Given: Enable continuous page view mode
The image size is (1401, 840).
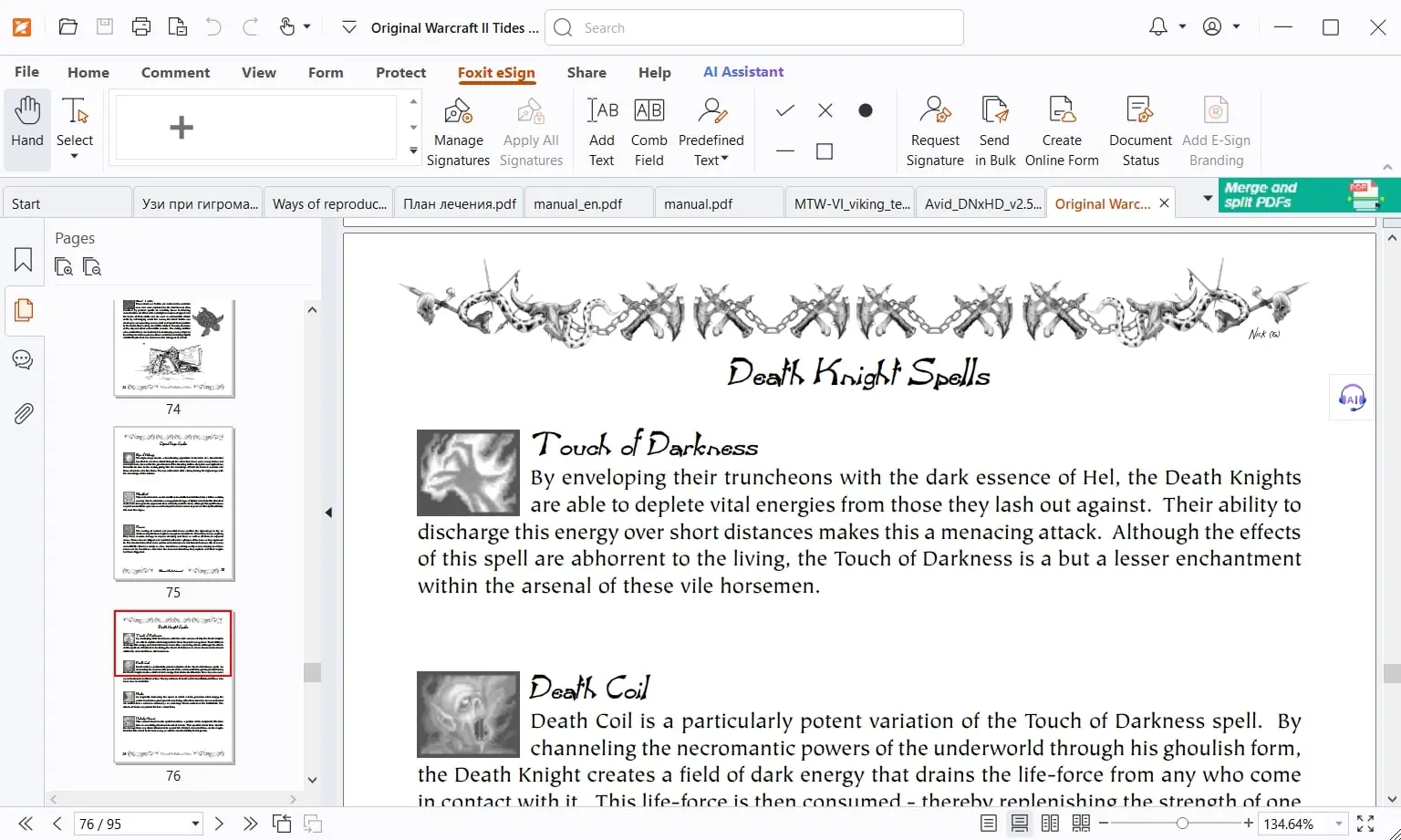Looking at the screenshot, I should 1019,824.
